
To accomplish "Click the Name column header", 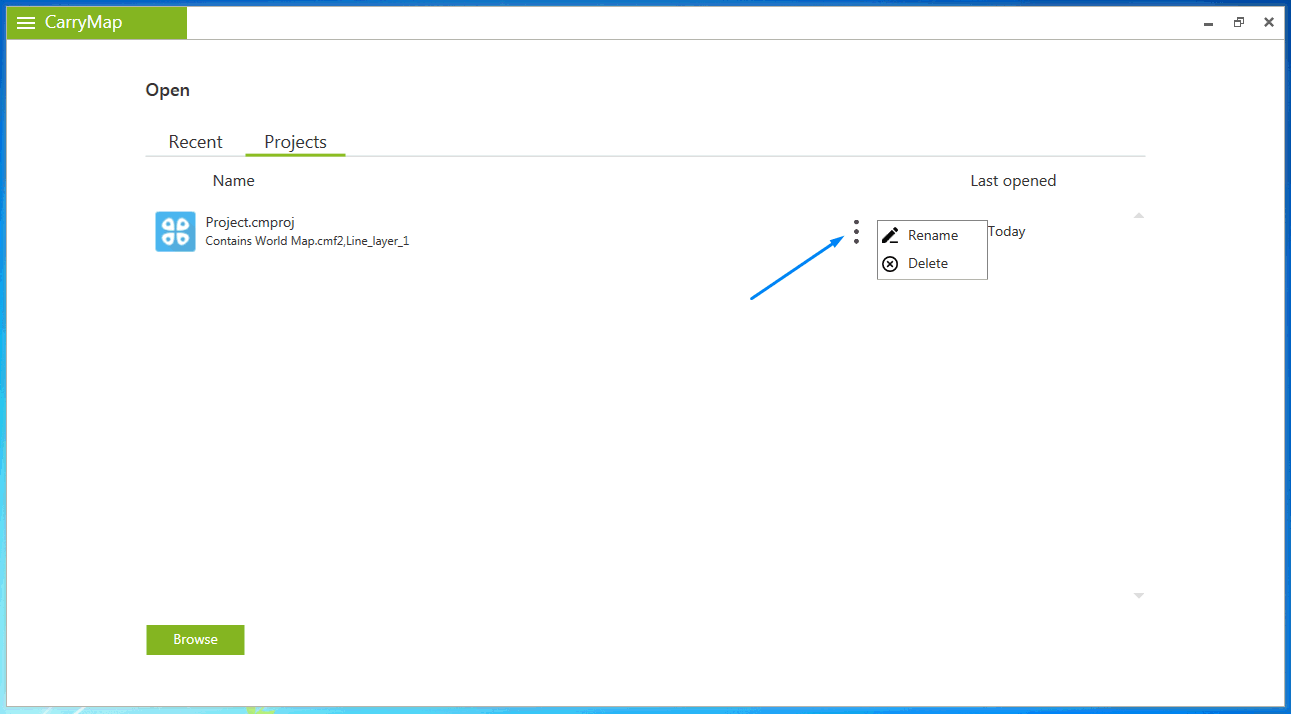I will [233, 181].
